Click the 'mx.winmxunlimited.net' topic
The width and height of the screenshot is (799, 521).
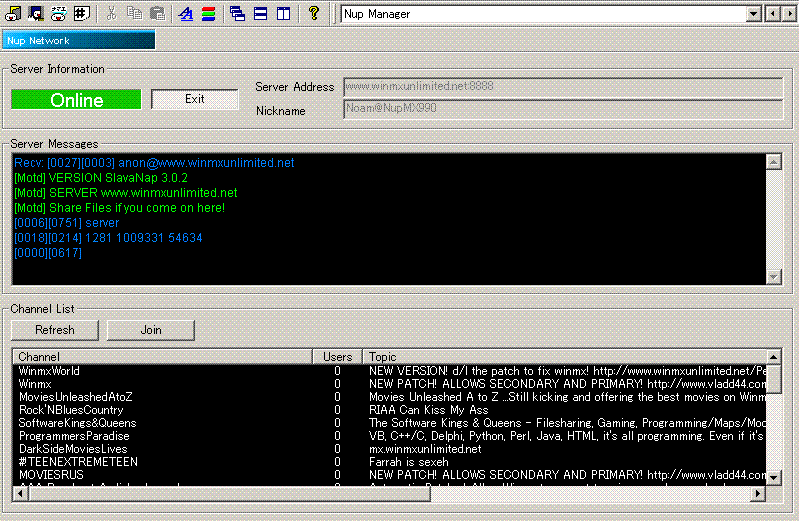pyautogui.click(x=425, y=449)
